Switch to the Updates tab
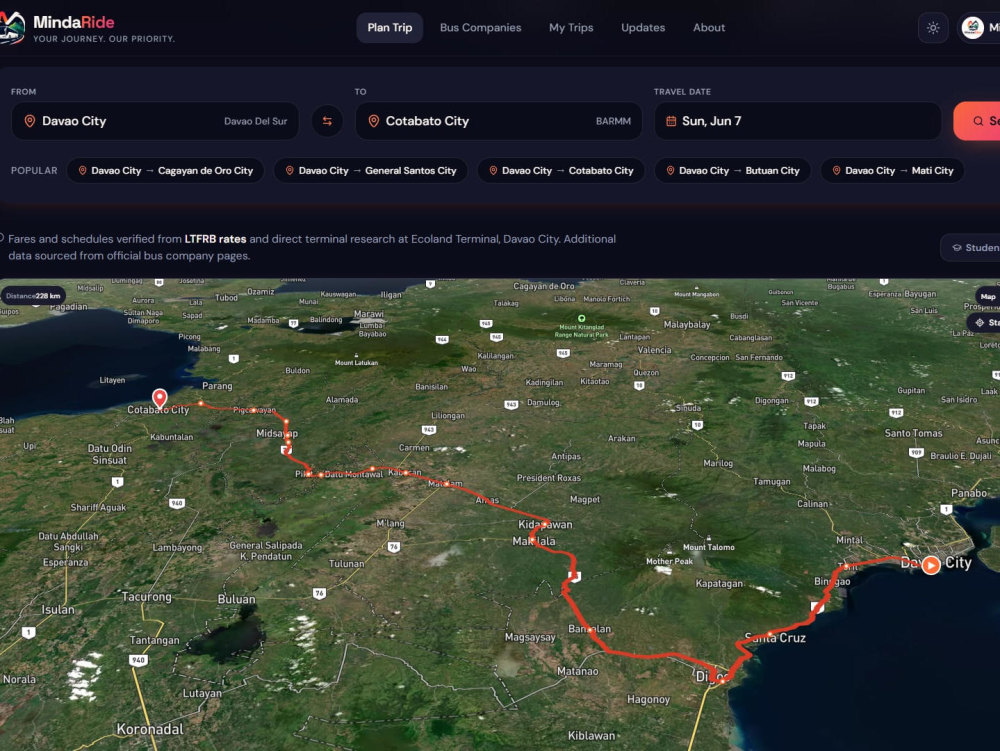This screenshot has width=1000, height=751. (643, 28)
